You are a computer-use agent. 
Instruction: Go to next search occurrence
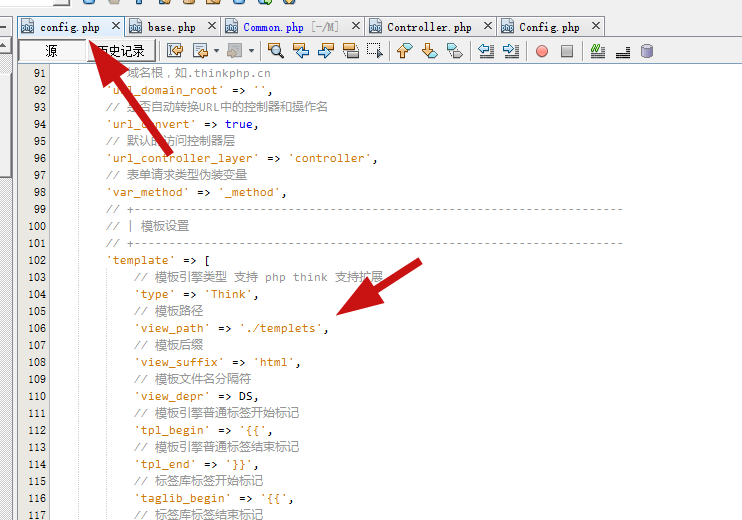(325, 51)
